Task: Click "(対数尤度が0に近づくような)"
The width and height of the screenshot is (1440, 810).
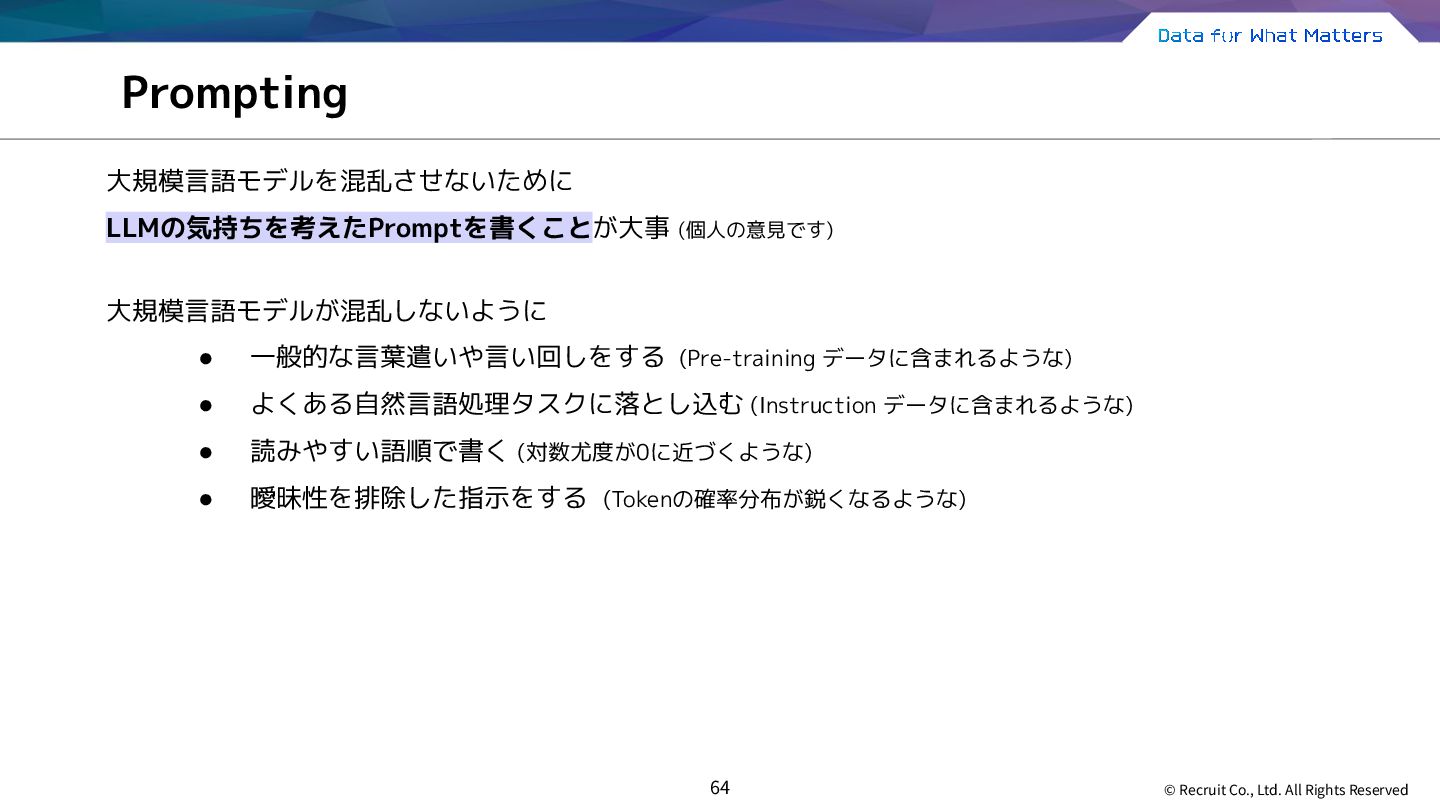Action: (x=664, y=452)
